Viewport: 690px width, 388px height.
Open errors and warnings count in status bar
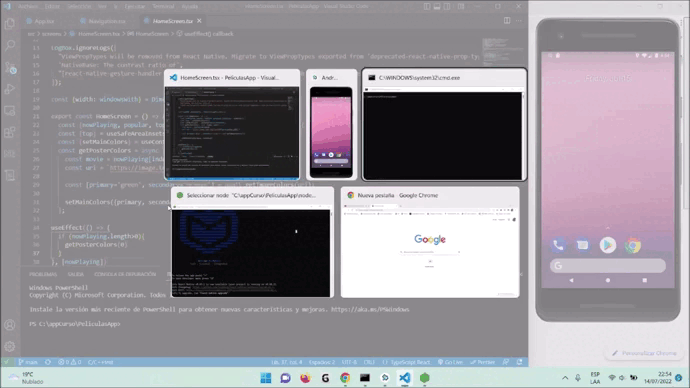(x=70, y=362)
